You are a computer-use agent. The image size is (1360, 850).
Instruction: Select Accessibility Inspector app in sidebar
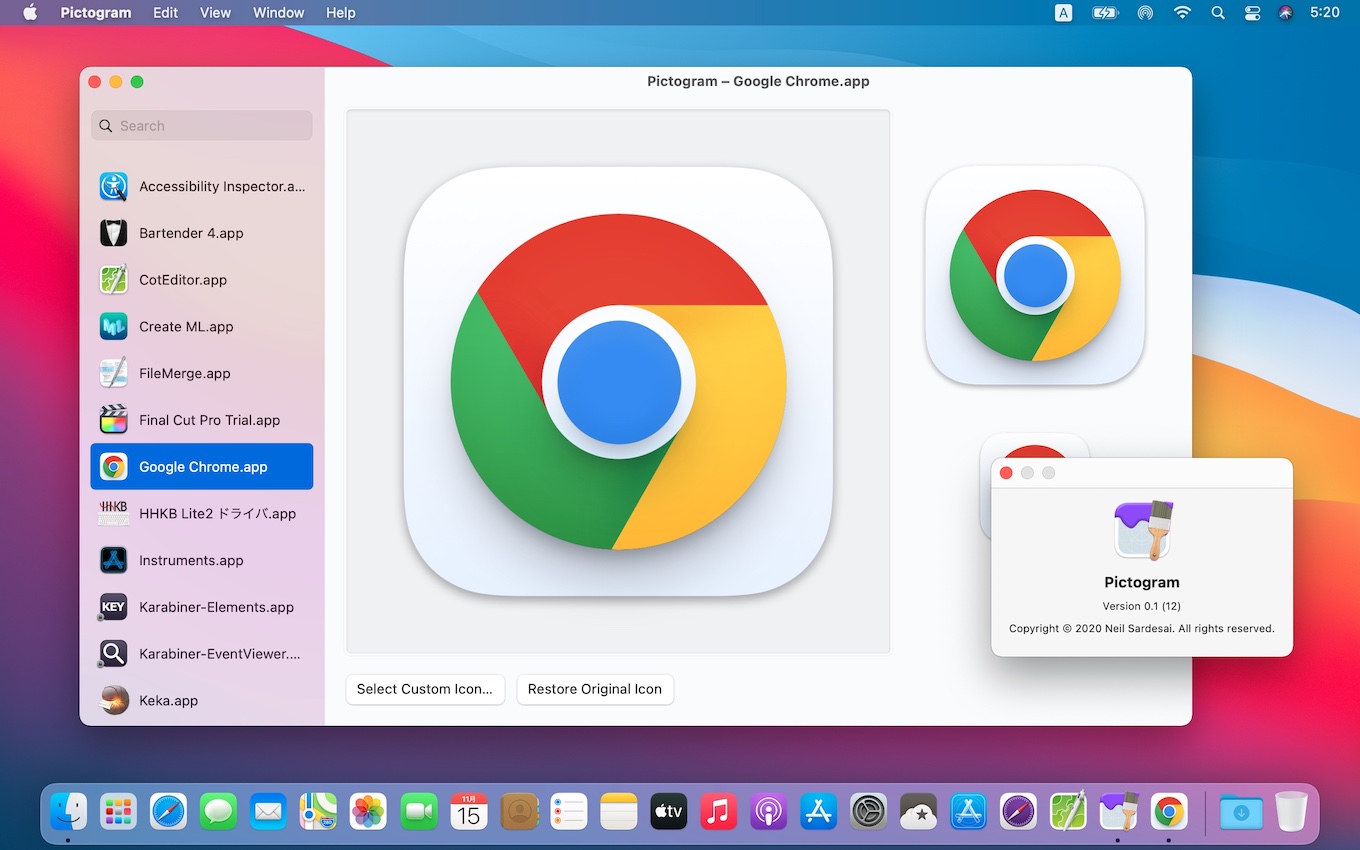pyautogui.click(x=202, y=186)
